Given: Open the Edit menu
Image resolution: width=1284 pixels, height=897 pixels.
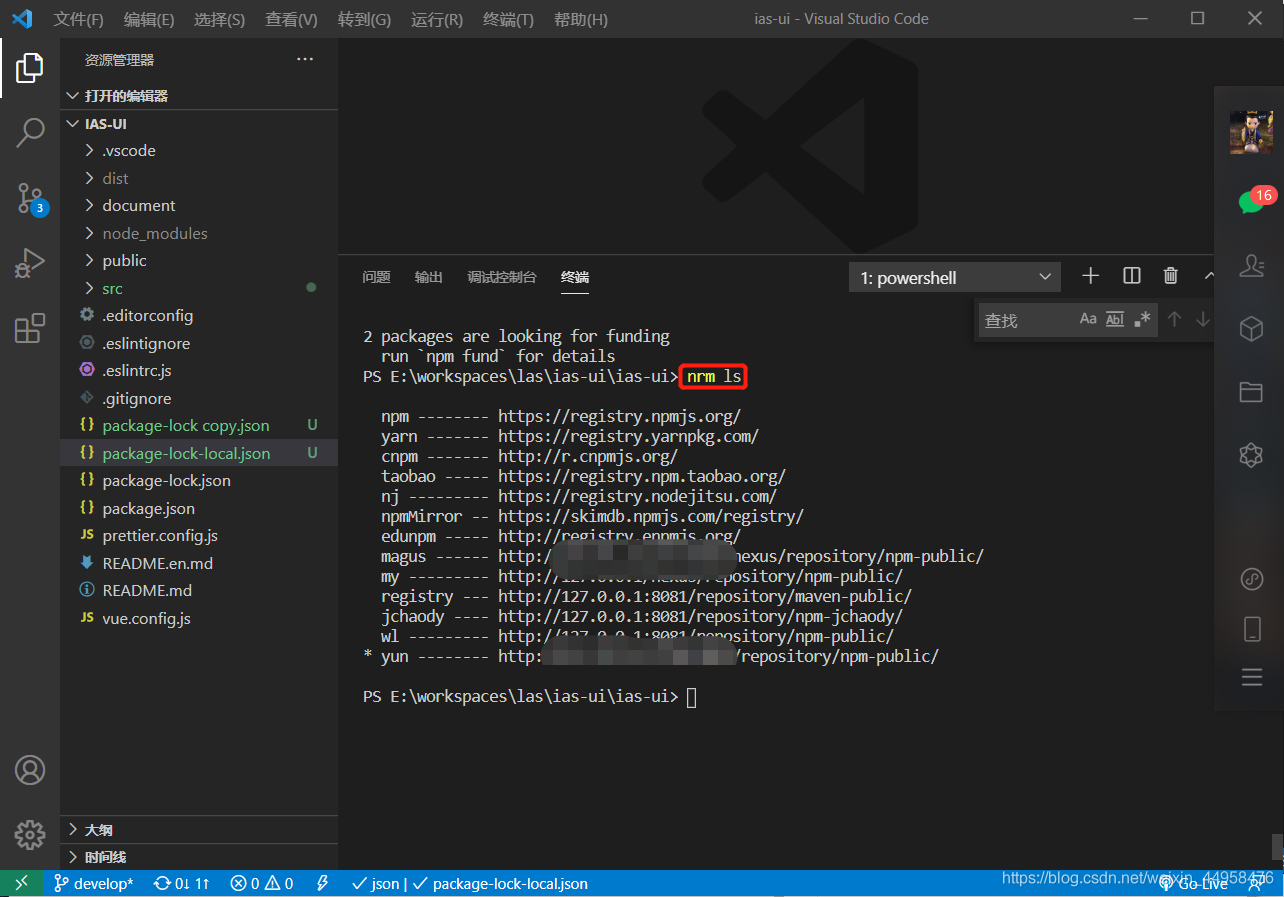Looking at the screenshot, I should [x=149, y=19].
